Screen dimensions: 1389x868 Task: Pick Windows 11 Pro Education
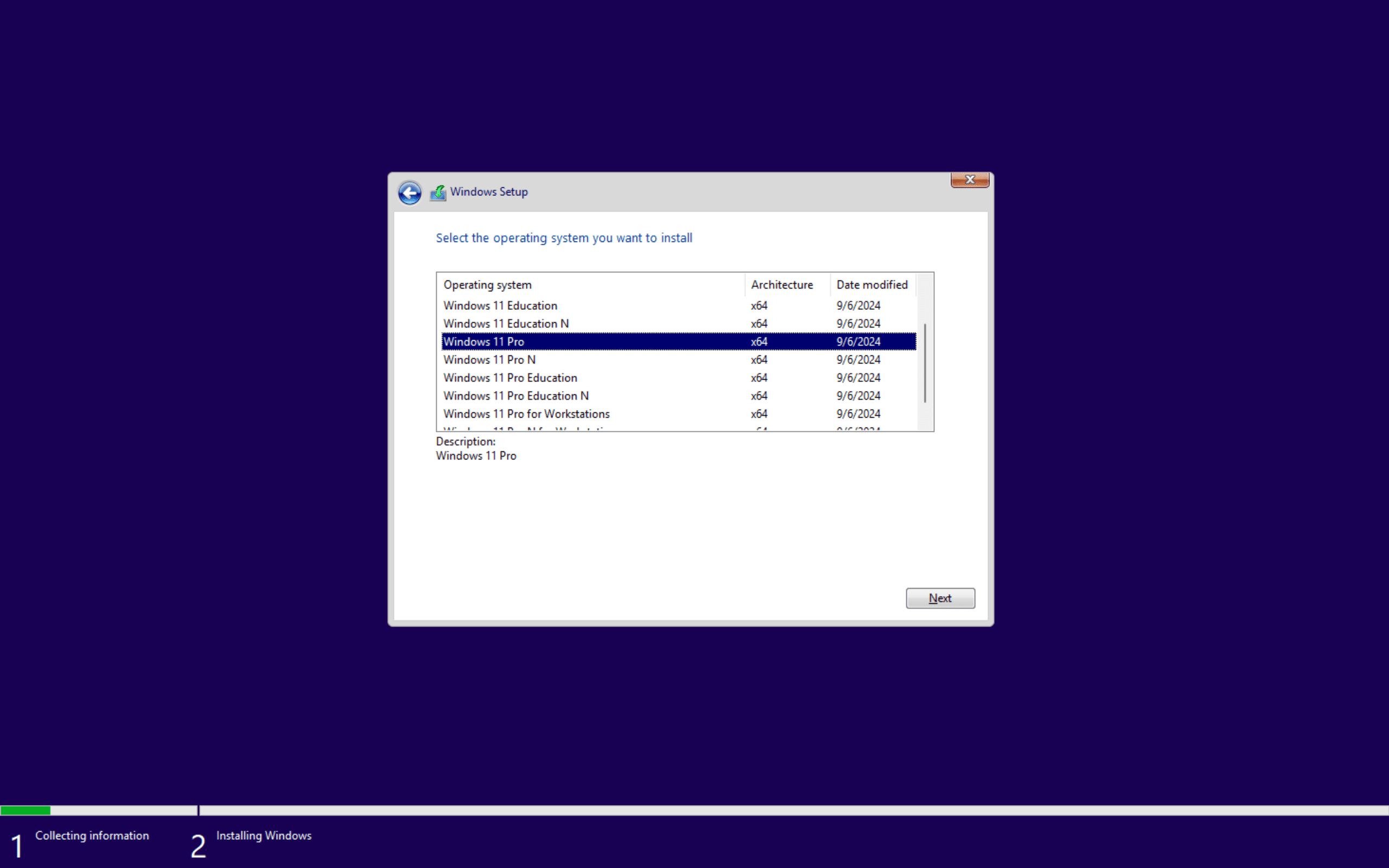pos(509,378)
